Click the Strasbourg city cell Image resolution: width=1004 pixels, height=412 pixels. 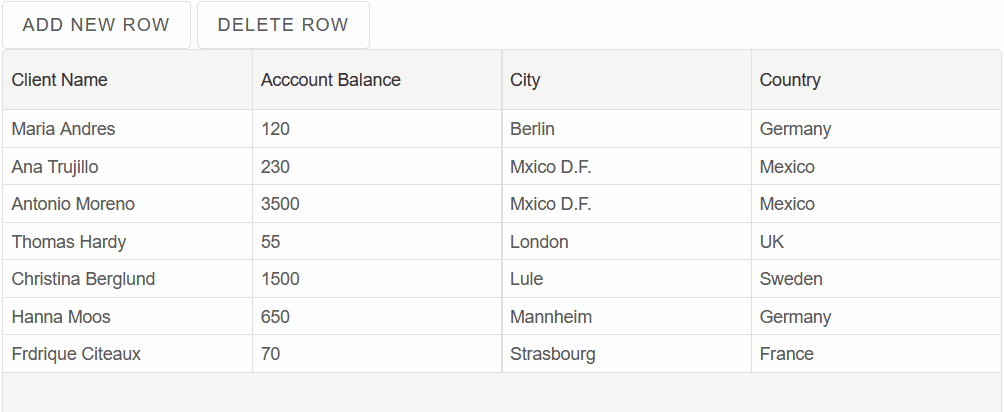[x=626, y=354]
